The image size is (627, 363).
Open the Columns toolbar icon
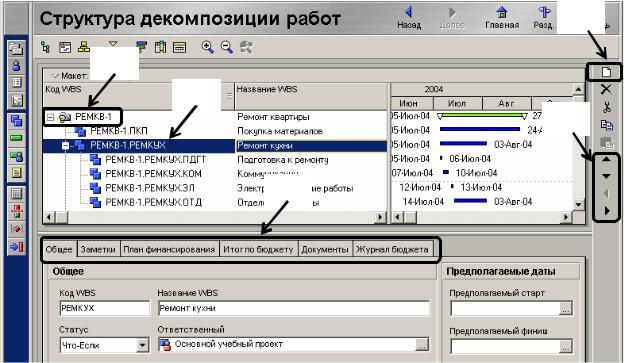(x=160, y=48)
